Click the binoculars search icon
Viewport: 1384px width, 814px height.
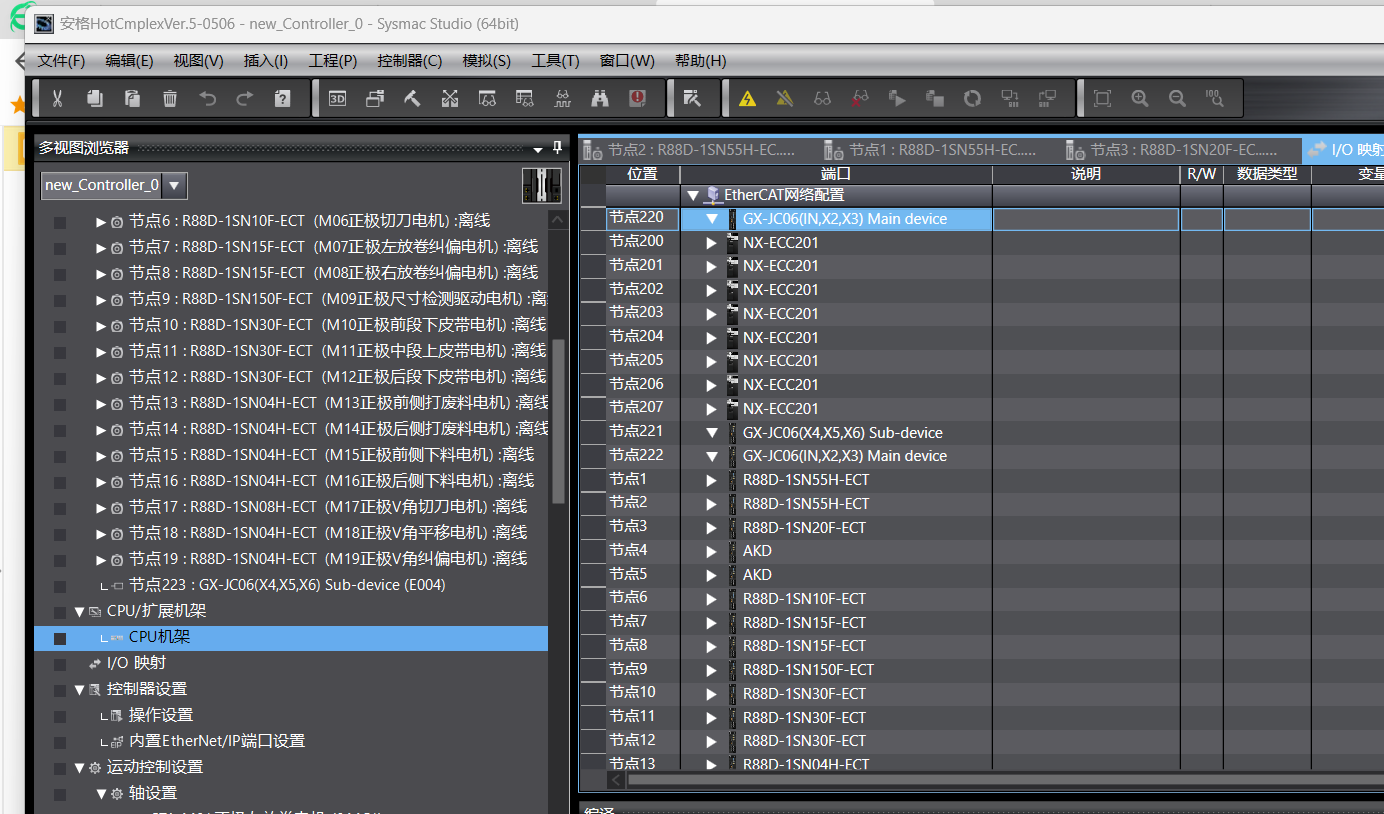pos(600,98)
